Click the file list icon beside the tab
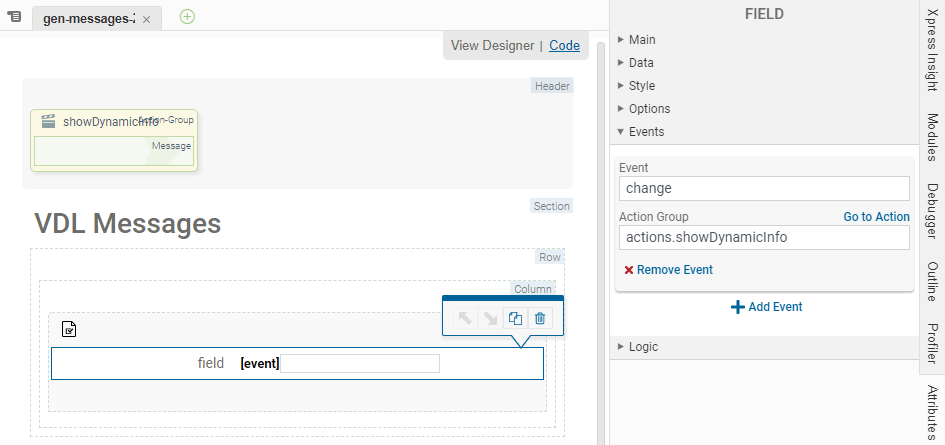Viewport: 945px width, 445px height. 14,18
